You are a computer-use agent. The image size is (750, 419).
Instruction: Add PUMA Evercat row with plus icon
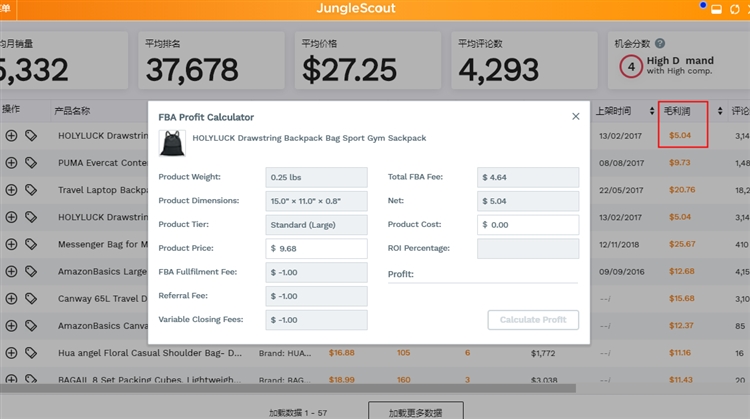(x=11, y=163)
